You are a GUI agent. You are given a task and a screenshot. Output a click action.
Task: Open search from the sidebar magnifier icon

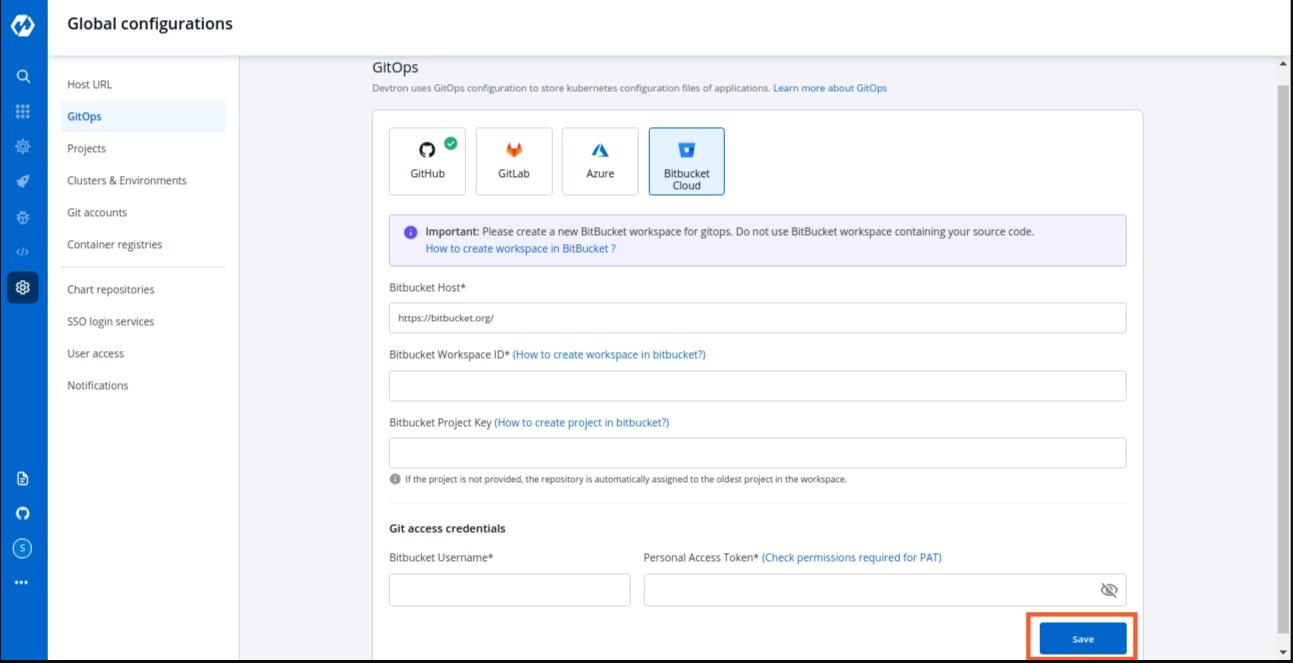tap(23, 76)
